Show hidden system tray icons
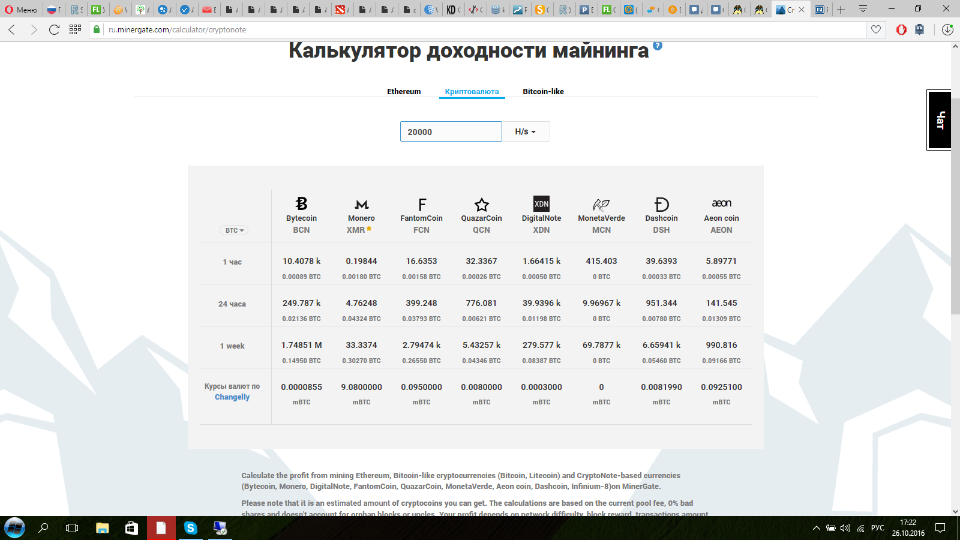 click(x=816, y=528)
